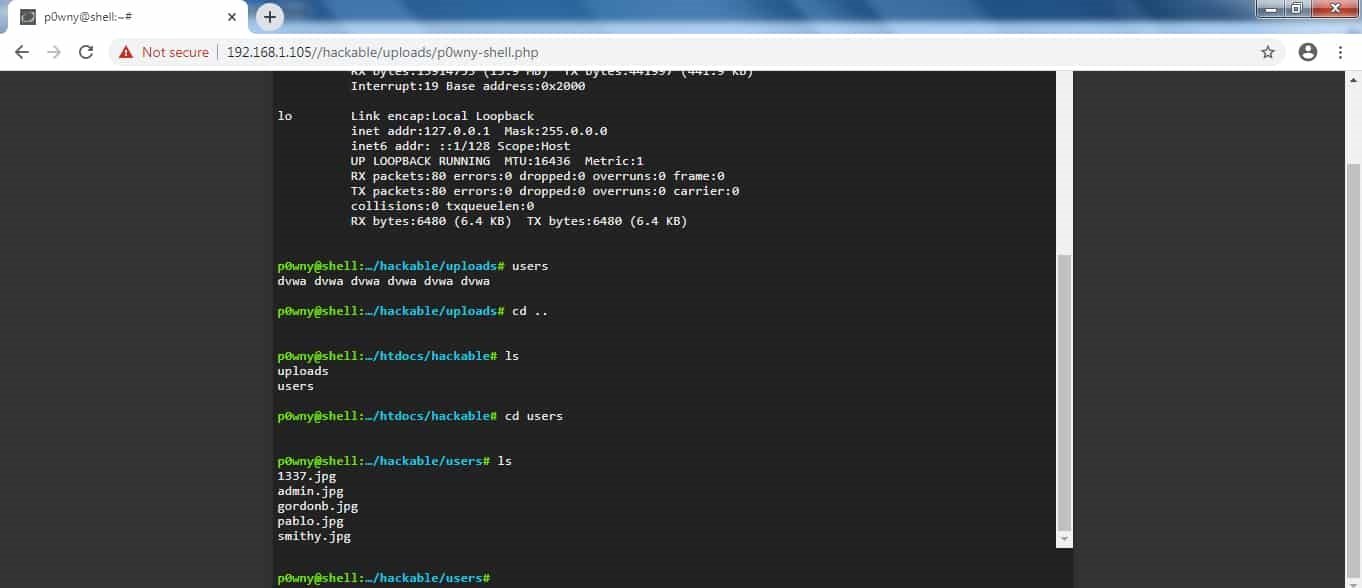The image size is (1362, 588).
Task: Click the 'Link encap:Local Loopback' line
Action: point(442,116)
